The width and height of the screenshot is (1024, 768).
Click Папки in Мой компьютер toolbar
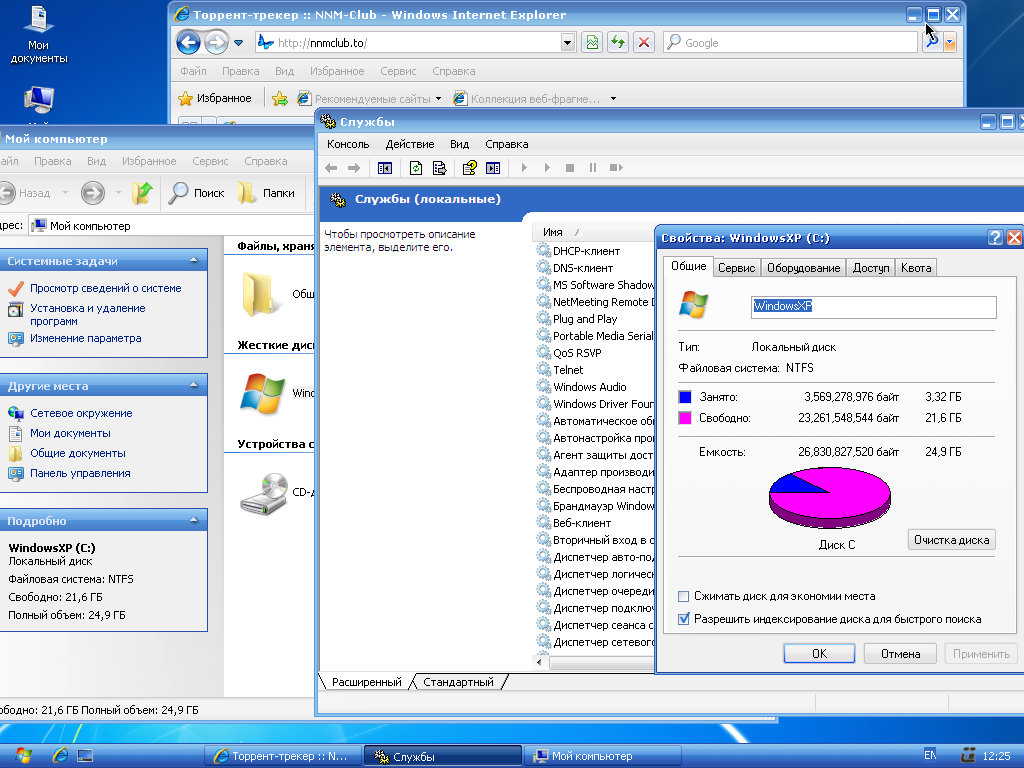266,193
